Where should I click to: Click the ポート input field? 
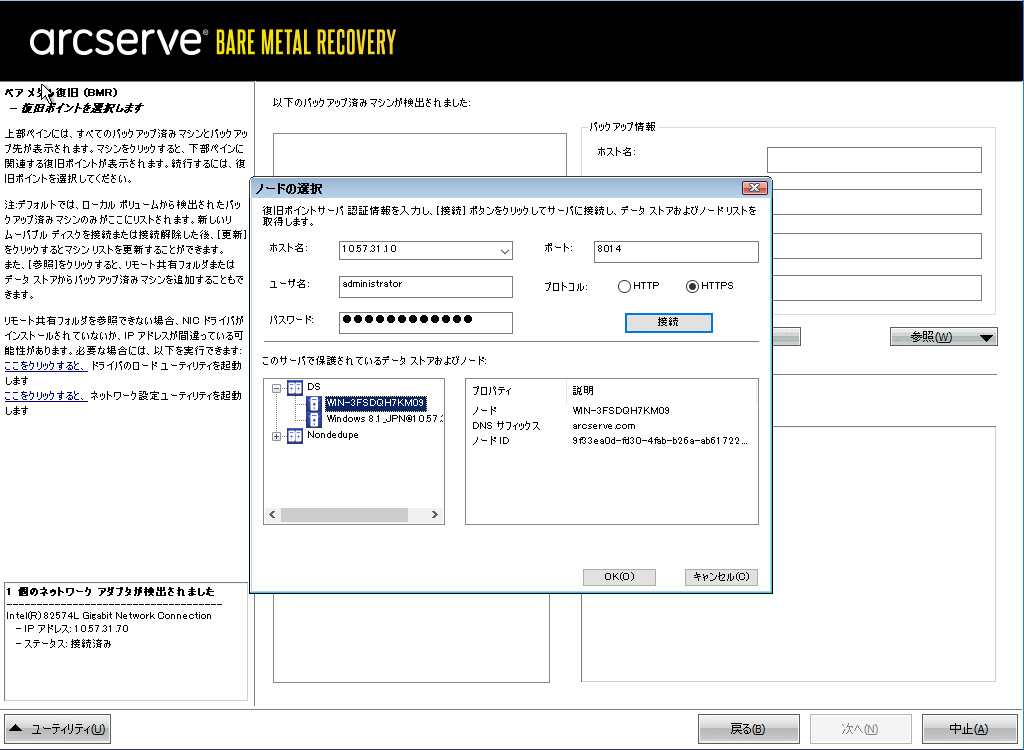676,252
